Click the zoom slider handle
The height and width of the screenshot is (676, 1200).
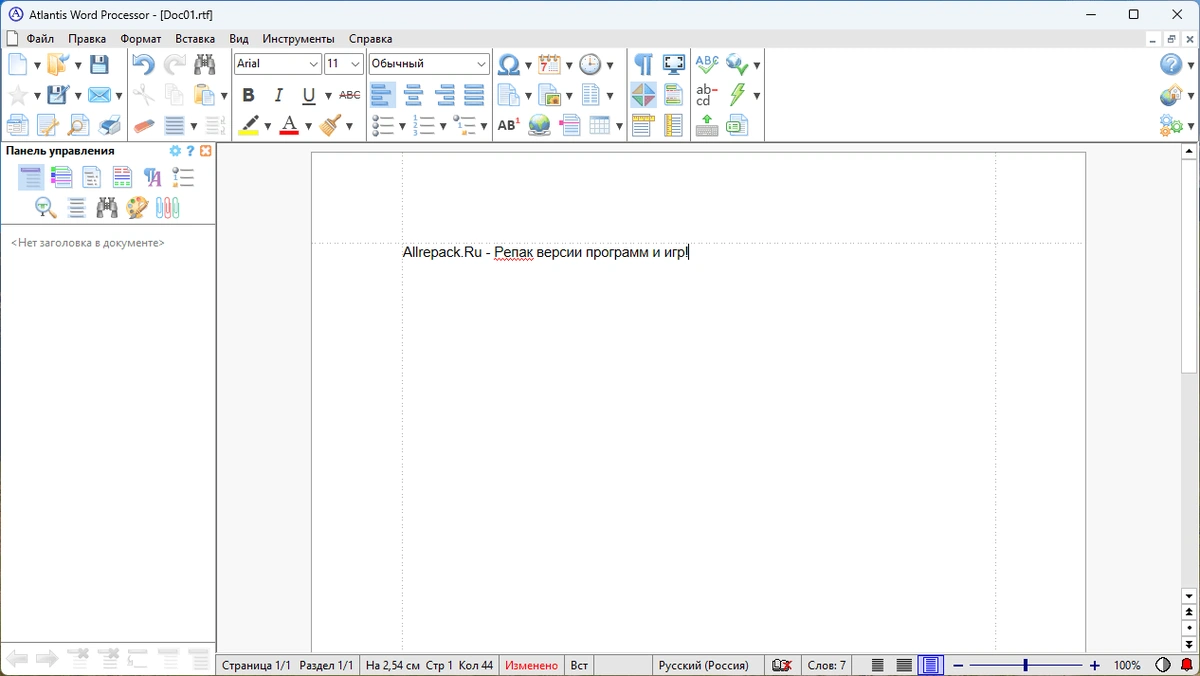pos(1025,665)
